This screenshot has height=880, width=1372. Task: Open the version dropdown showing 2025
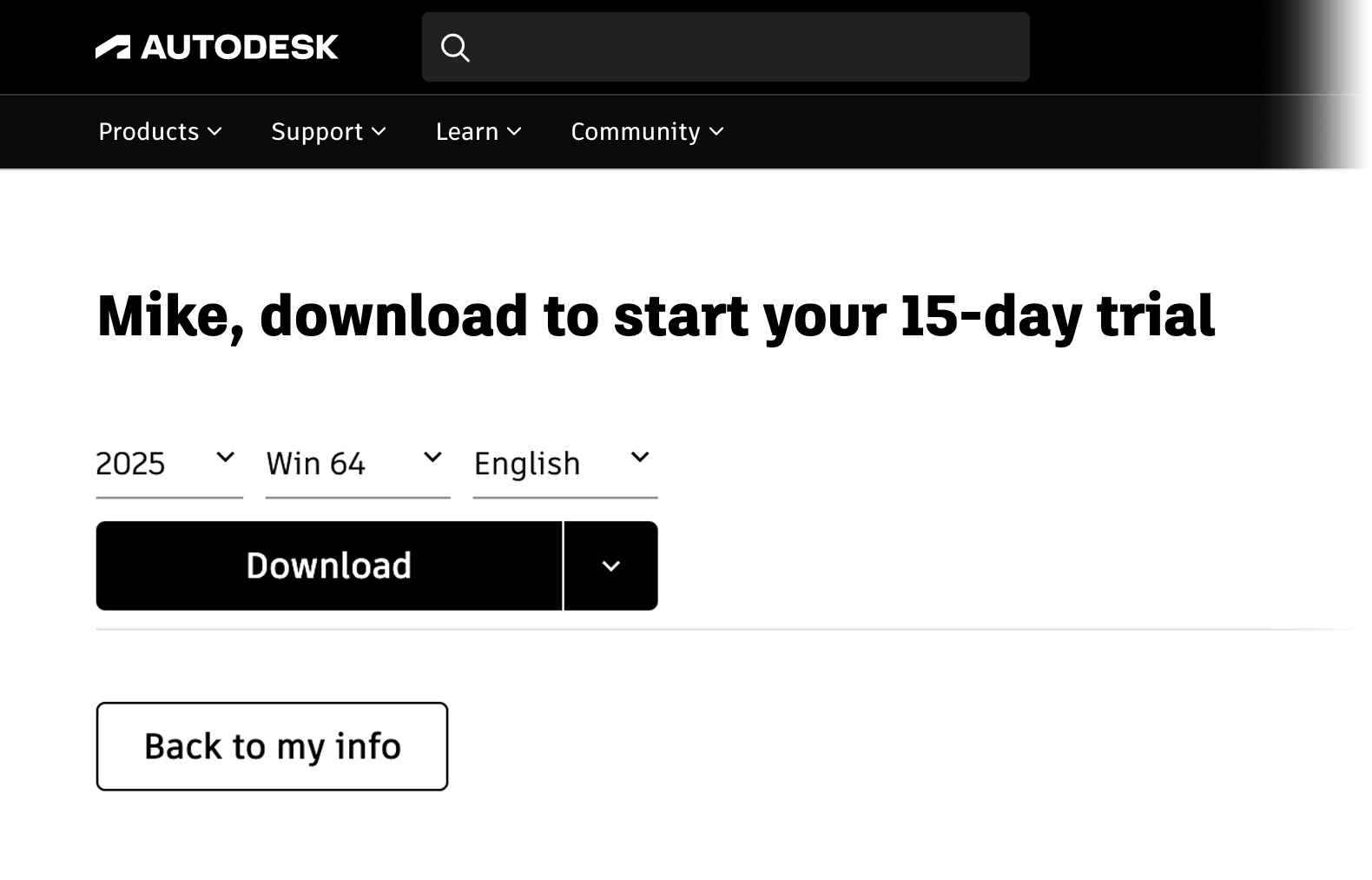[x=156, y=463]
